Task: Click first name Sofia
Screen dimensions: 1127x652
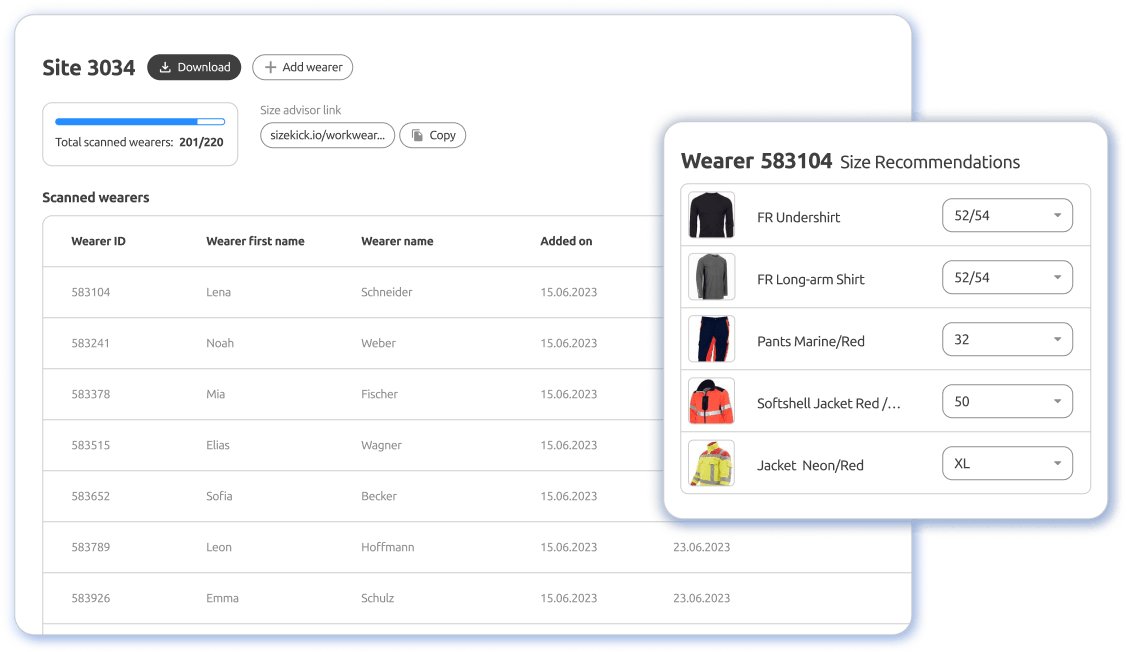Action: point(219,496)
